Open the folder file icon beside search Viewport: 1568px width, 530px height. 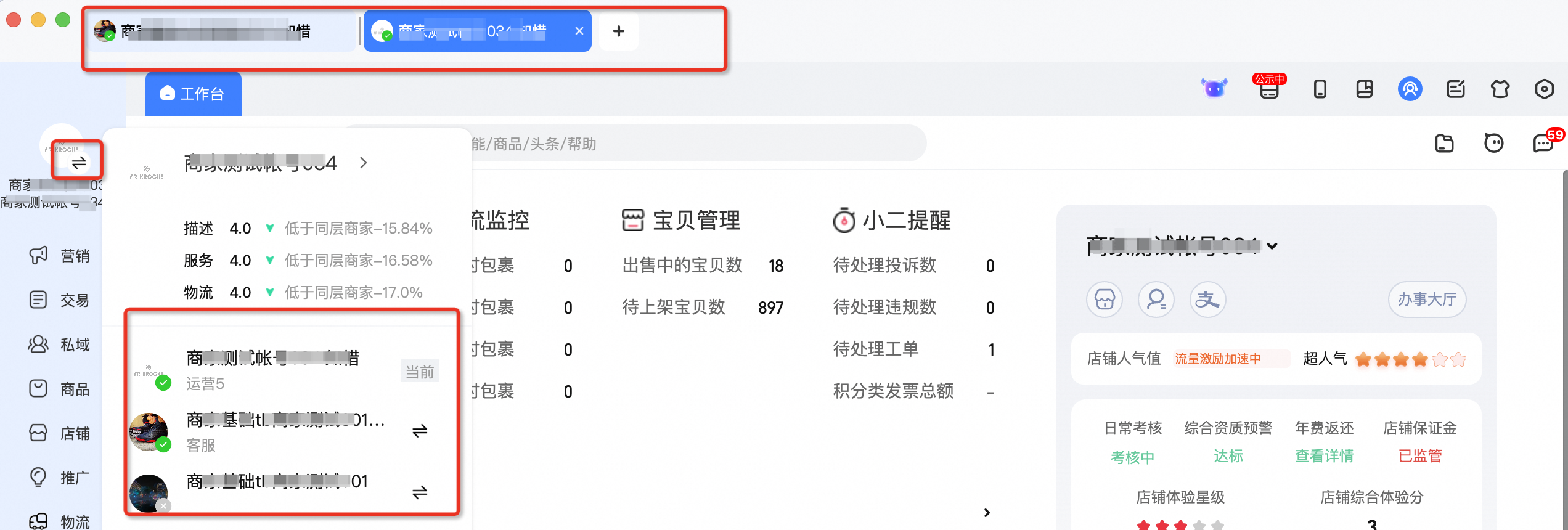click(x=1444, y=144)
